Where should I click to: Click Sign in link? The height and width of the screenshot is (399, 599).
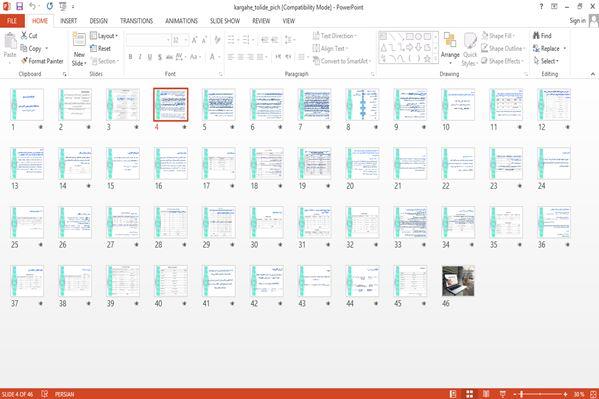tap(577, 21)
